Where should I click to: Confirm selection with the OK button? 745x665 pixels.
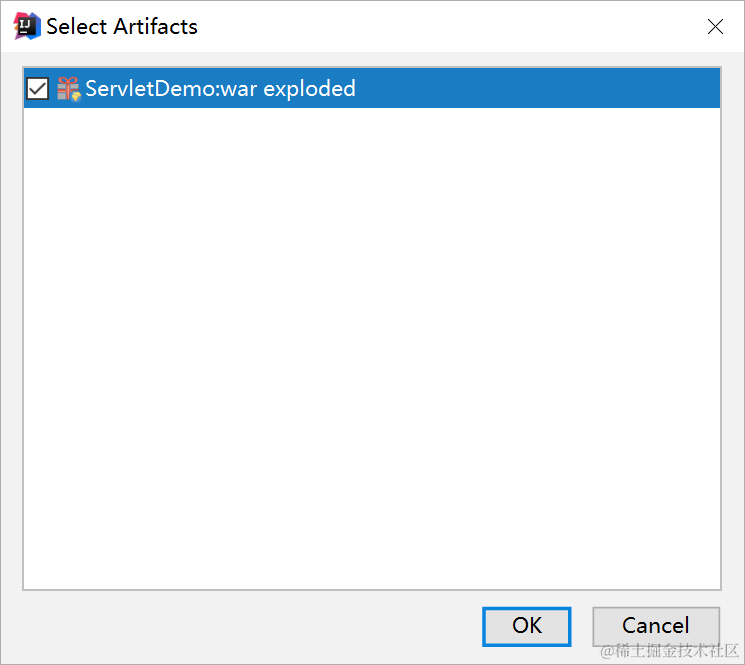pos(526,626)
